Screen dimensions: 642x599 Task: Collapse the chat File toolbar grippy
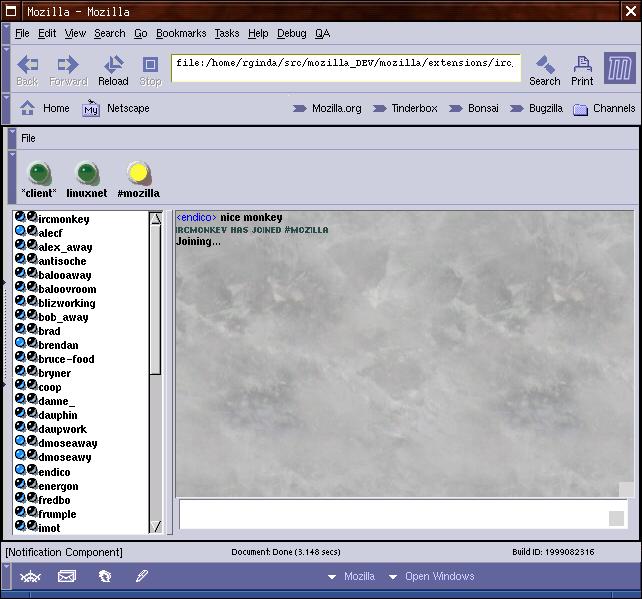12,138
